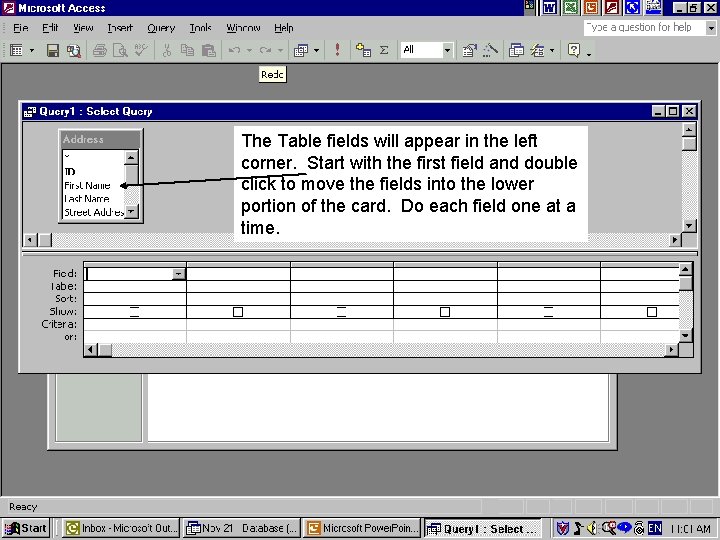
Task: Click the design grid horizontal scrollbar right arrow
Action: 672,350
